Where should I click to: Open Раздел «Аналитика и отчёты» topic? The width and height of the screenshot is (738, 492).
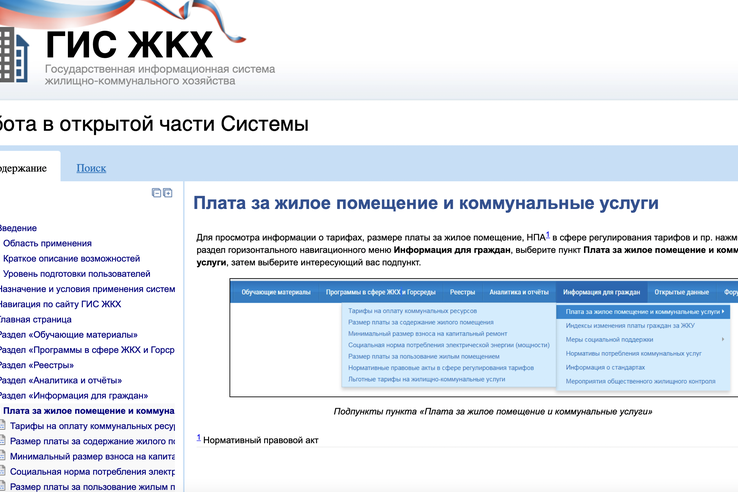61,380
